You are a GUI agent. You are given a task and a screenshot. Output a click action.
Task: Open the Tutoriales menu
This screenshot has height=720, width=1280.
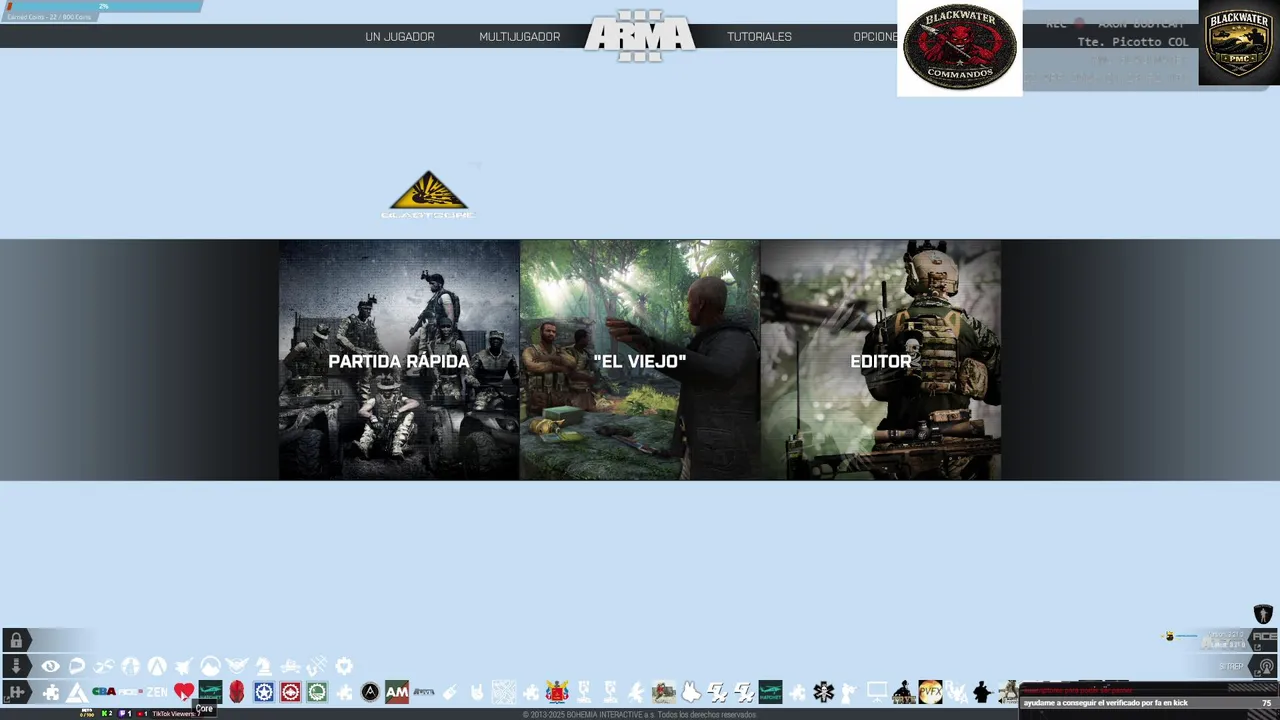point(759,37)
